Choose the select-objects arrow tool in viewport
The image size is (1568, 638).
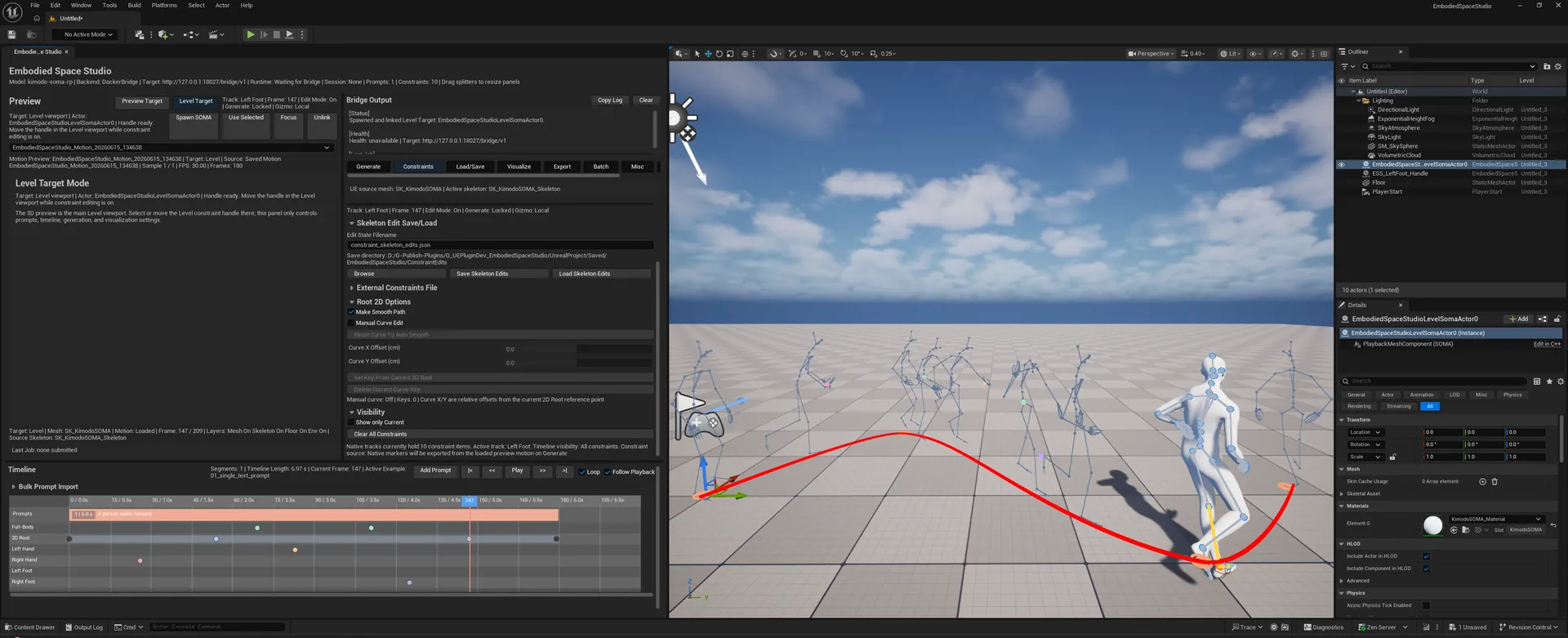coord(697,54)
